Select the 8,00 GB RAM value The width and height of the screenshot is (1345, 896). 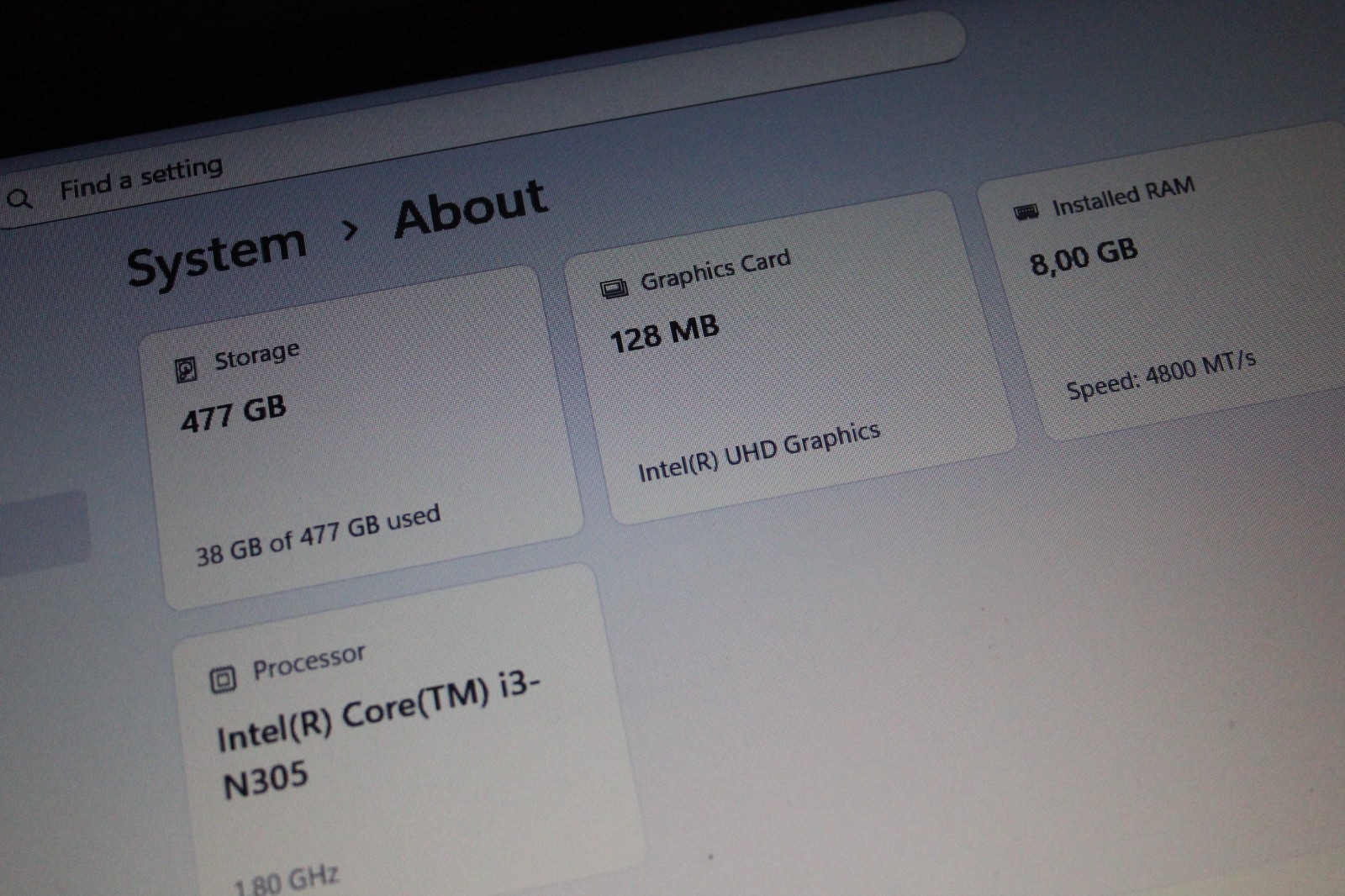point(1084,256)
